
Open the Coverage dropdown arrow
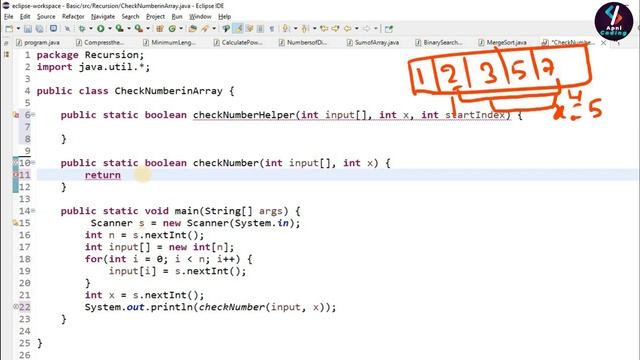click(129, 29)
